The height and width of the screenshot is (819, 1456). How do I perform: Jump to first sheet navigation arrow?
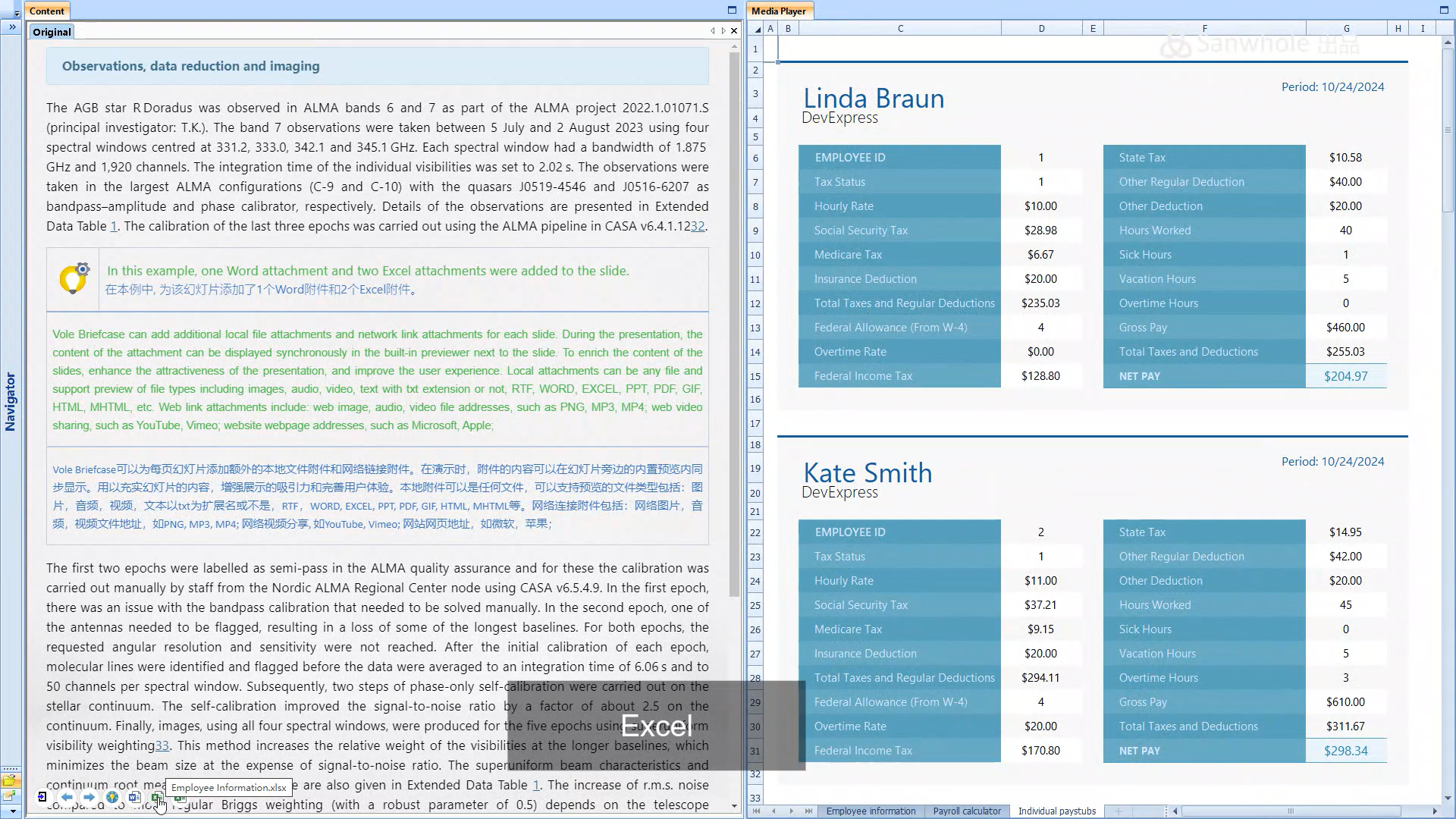pyautogui.click(x=756, y=811)
